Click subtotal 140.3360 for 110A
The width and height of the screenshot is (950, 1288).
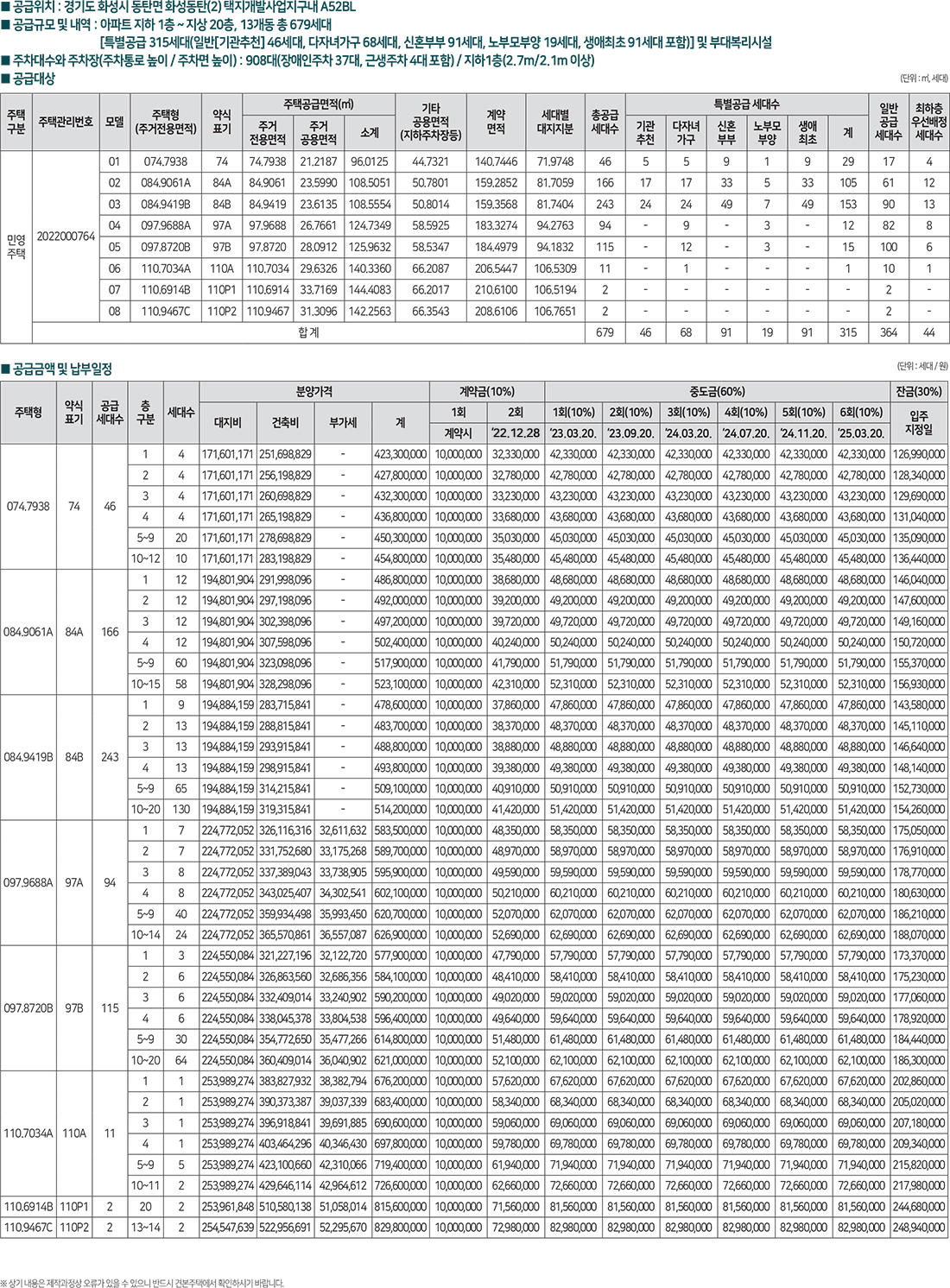[370, 268]
